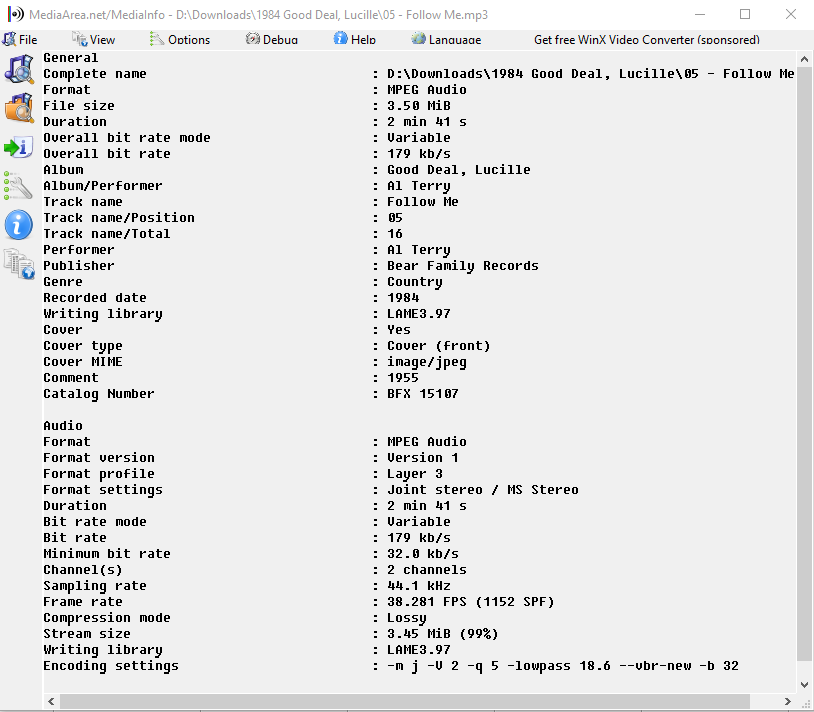
Task: Open the File menu
Action: point(20,39)
